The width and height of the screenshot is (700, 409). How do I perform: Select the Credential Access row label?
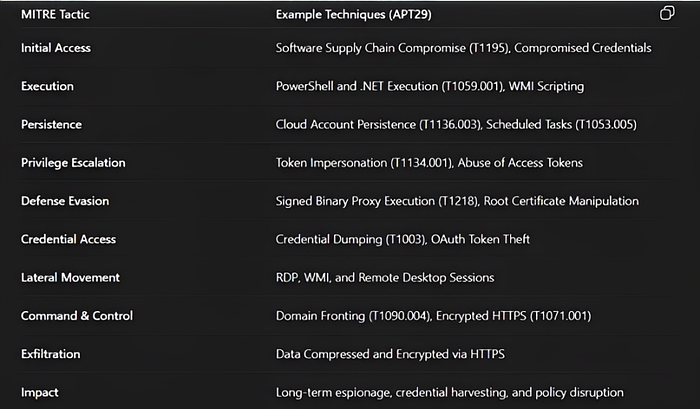coord(68,239)
